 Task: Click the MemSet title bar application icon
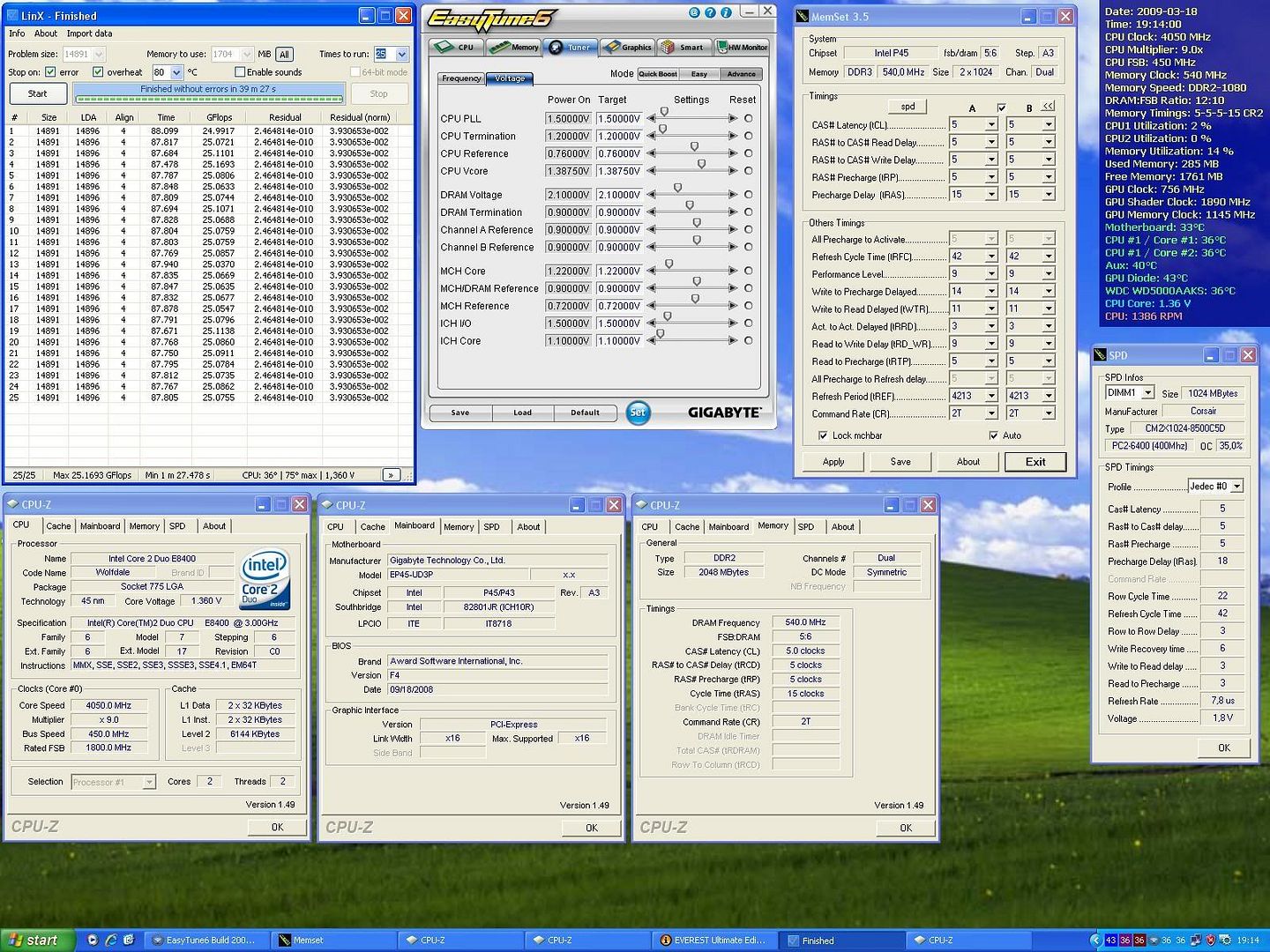pyautogui.click(x=802, y=16)
